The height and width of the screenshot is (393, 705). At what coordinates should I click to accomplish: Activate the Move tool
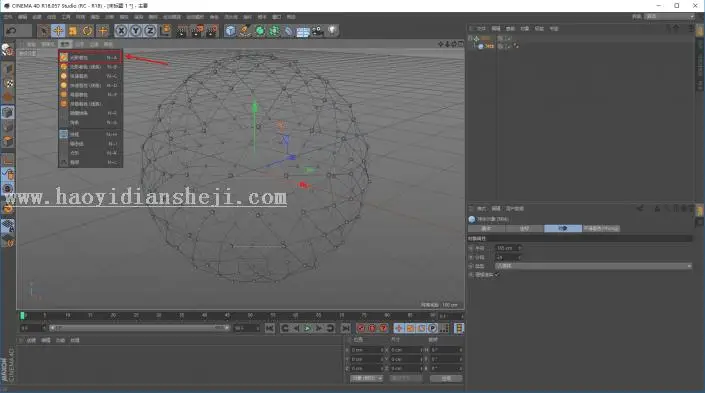[x=58, y=31]
